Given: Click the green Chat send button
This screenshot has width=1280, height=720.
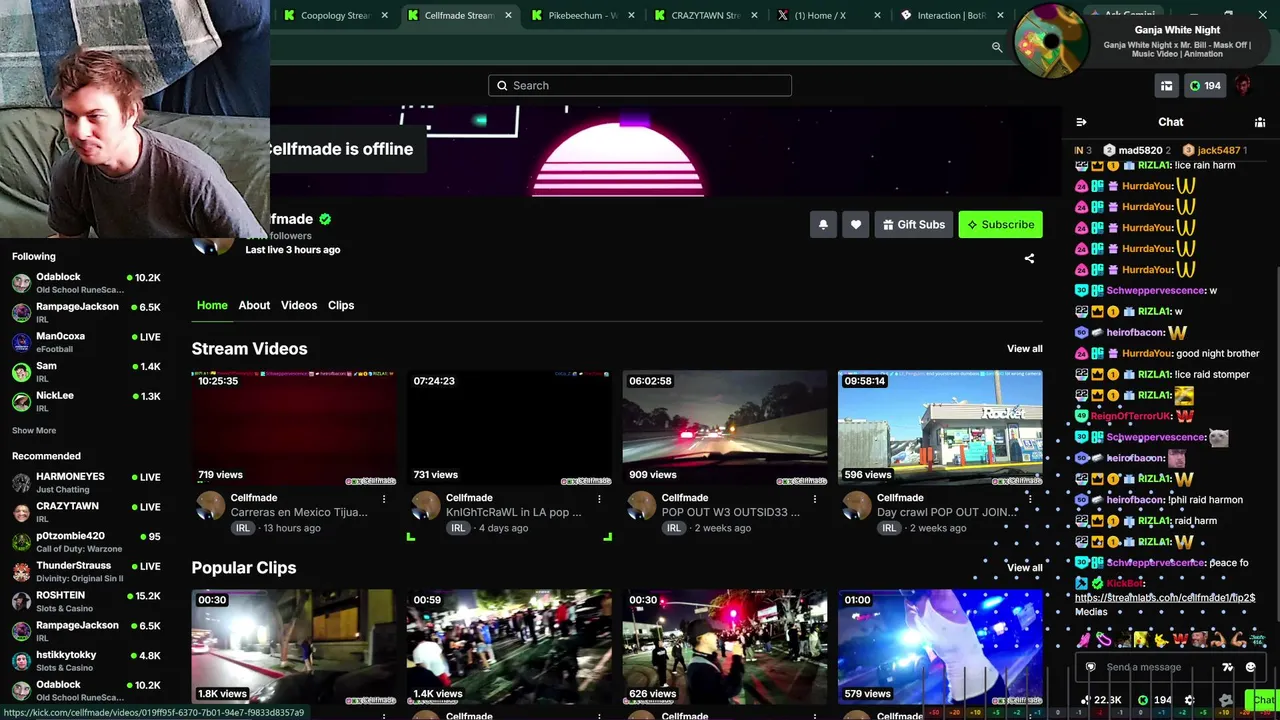Looking at the screenshot, I should [x=1263, y=700].
